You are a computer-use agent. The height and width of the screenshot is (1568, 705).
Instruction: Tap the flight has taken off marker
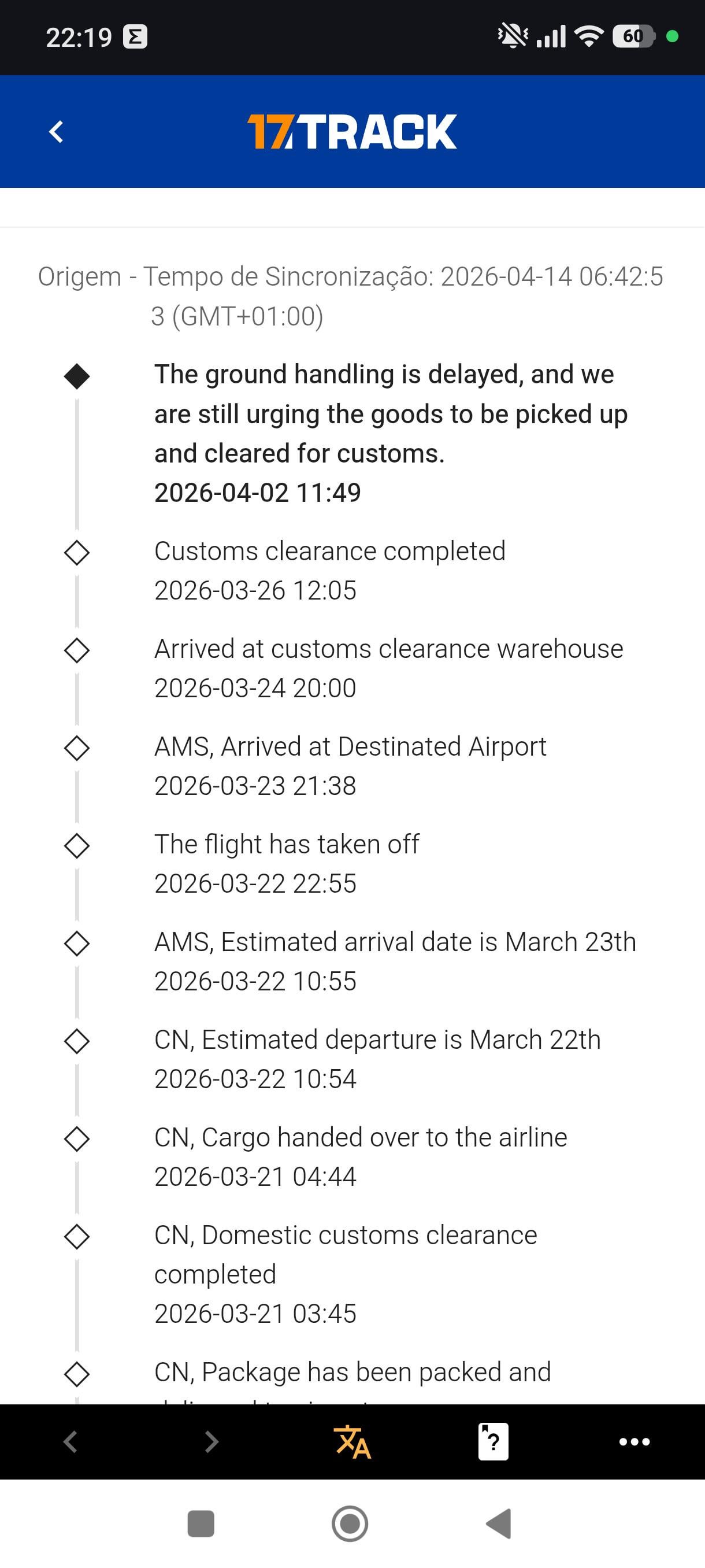(x=77, y=845)
